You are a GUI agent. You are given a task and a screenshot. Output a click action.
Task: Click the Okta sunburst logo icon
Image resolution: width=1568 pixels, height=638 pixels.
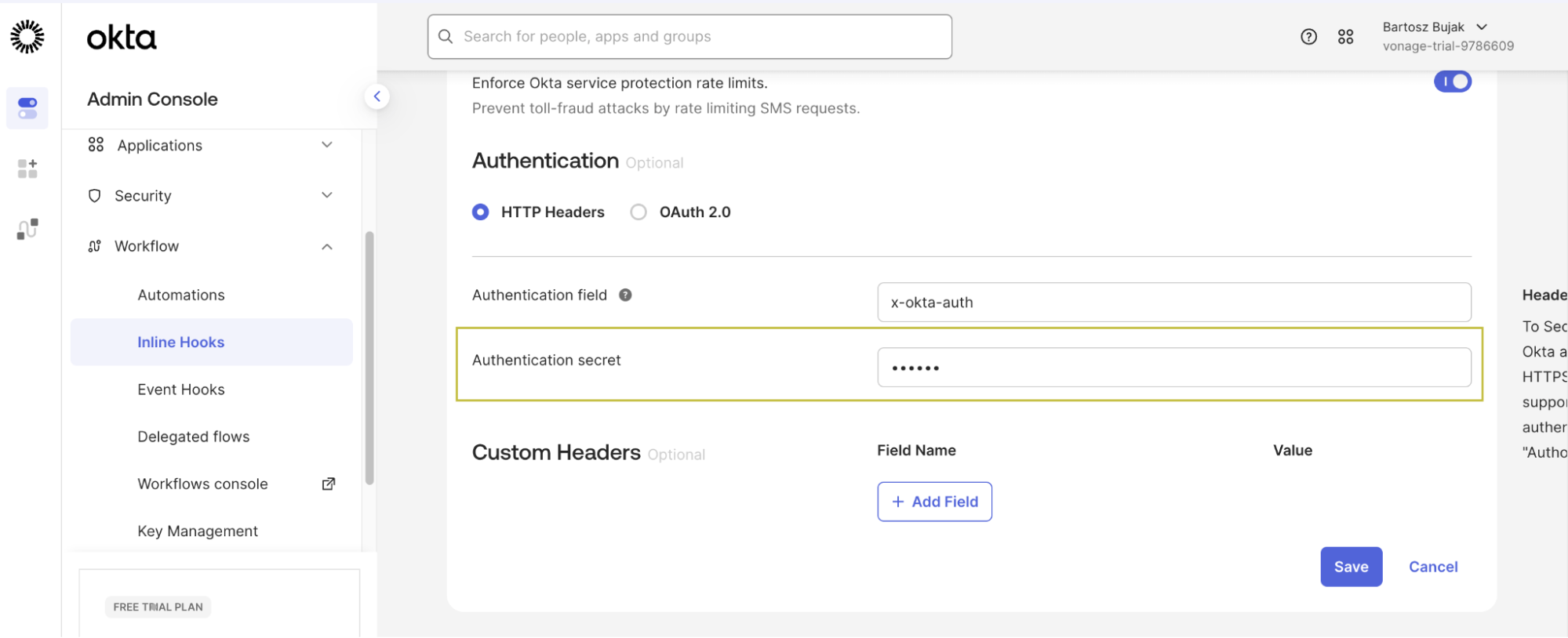tap(27, 37)
